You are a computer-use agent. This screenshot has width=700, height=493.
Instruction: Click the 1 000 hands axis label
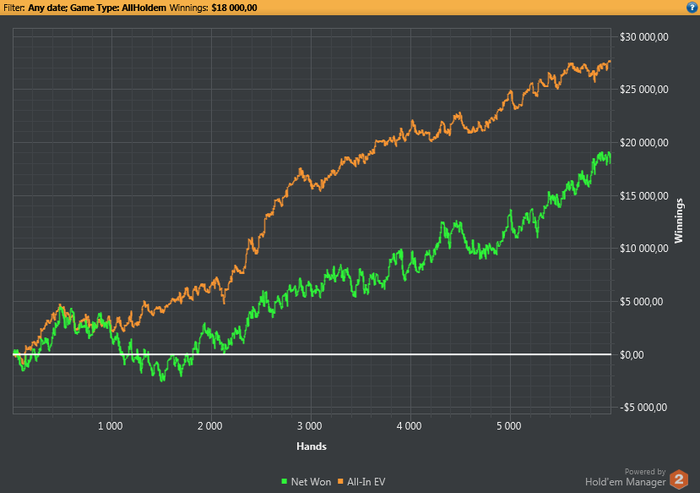point(110,426)
